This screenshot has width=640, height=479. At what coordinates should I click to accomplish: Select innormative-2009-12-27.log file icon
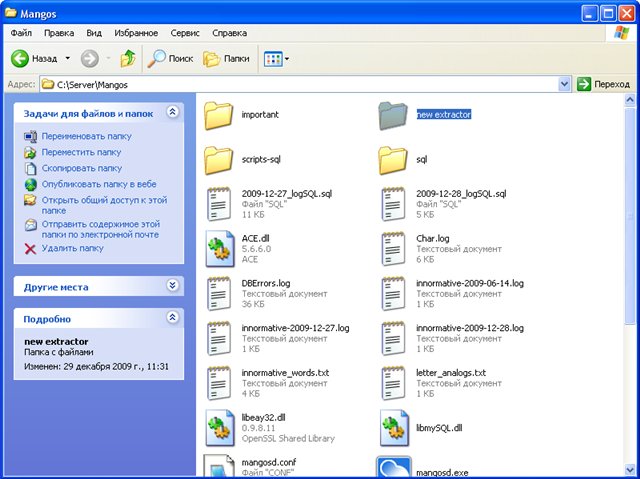click(219, 338)
